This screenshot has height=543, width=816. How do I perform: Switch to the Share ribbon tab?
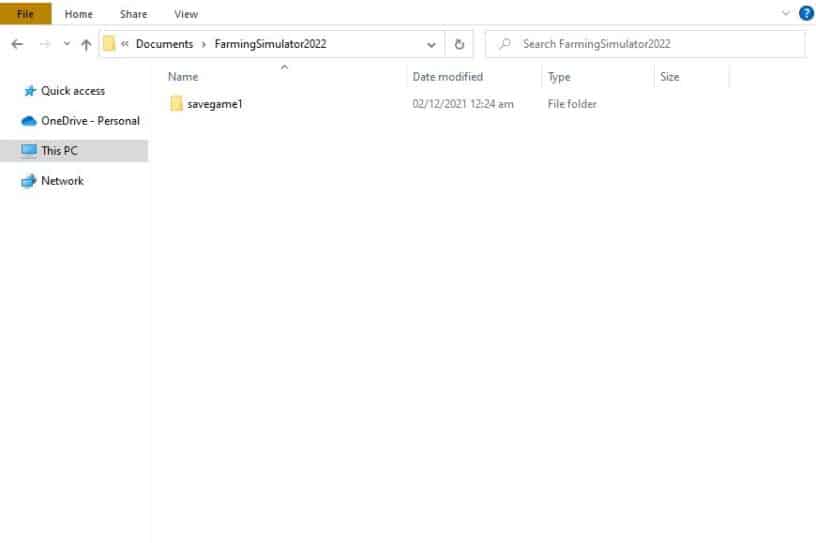pos(133,14)
